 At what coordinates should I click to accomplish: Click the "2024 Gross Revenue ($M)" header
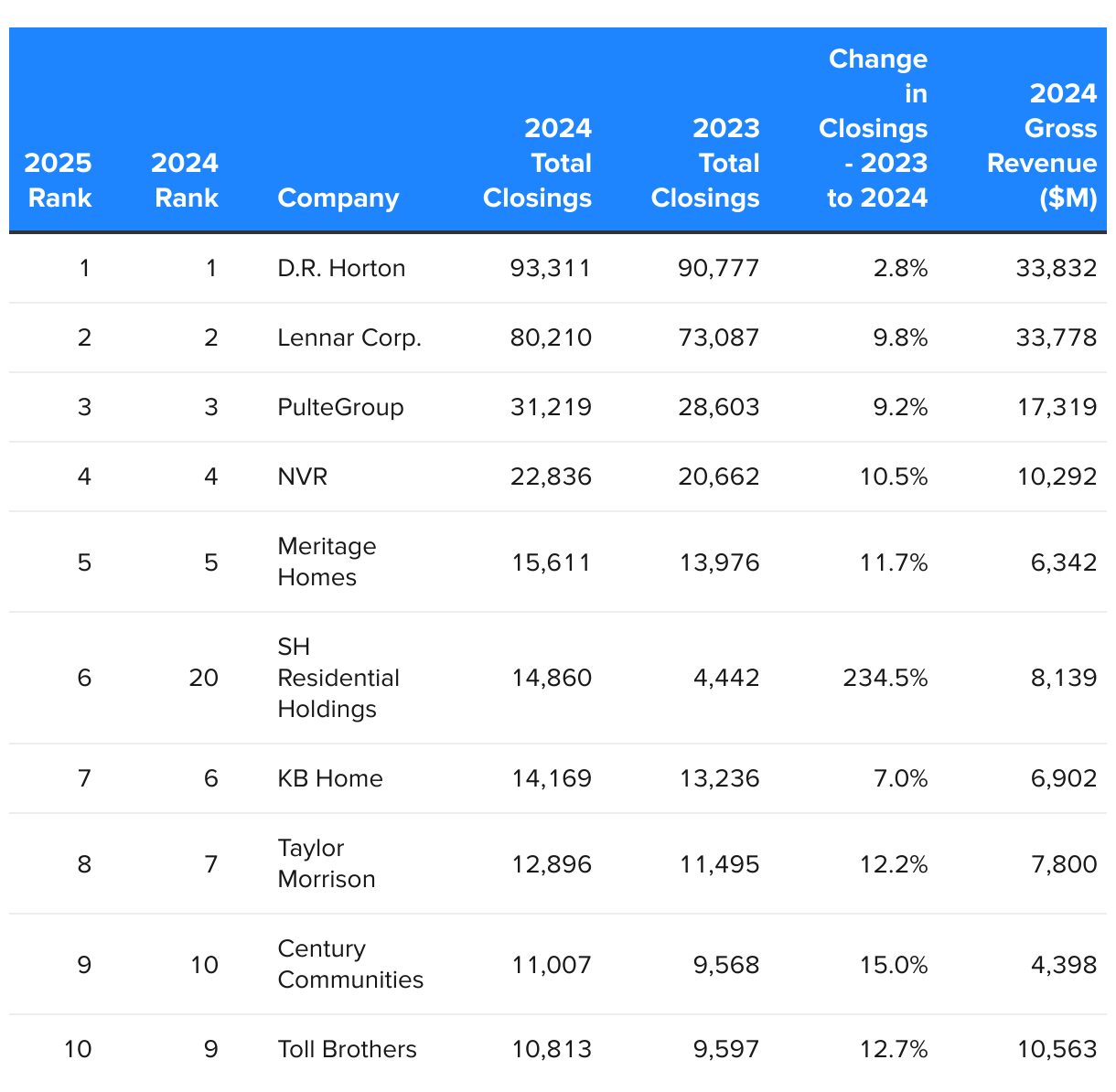pyautogui.click(x=1042, y=145)
